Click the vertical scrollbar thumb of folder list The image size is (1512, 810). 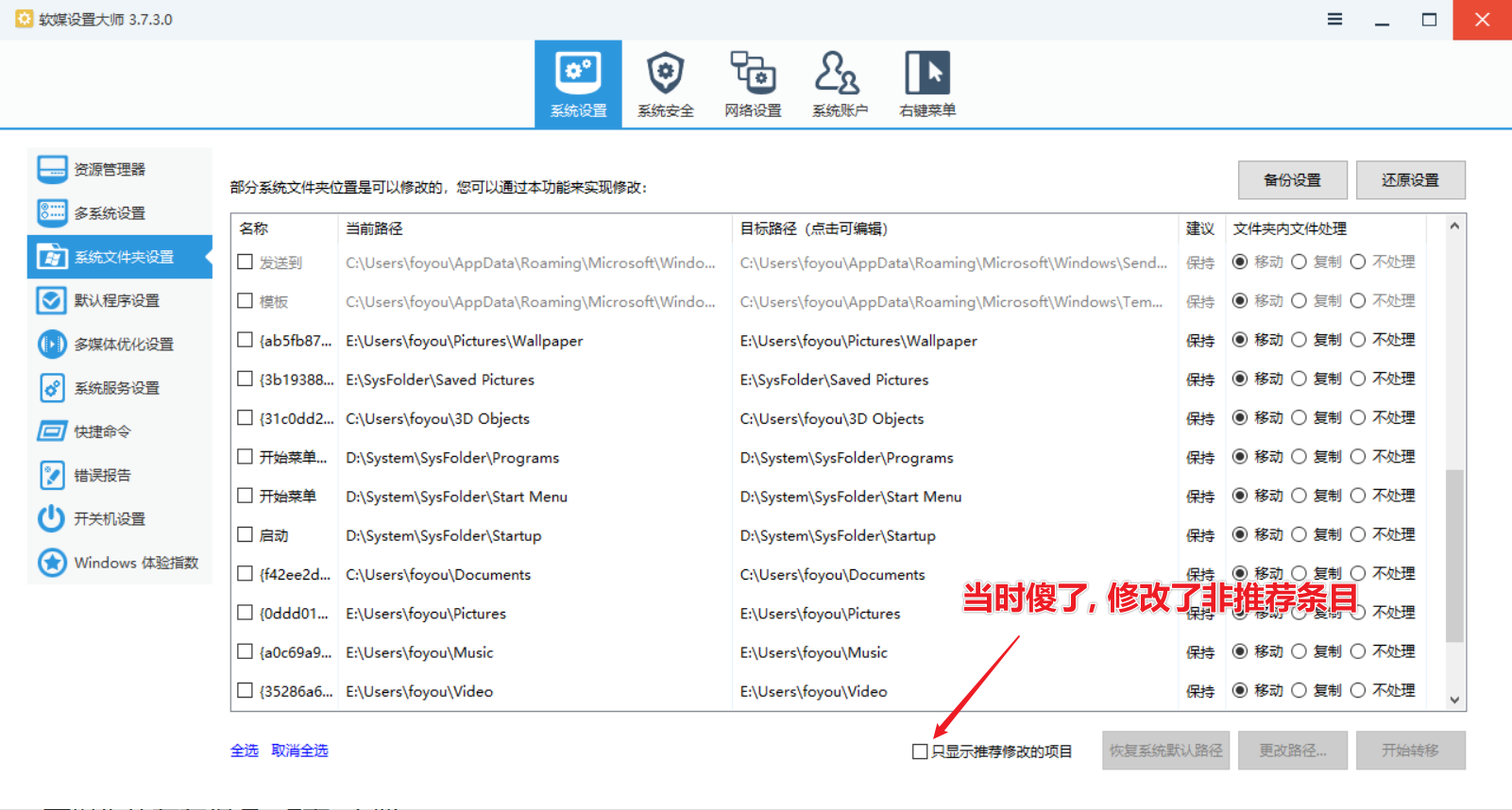tap(1454, 555)
